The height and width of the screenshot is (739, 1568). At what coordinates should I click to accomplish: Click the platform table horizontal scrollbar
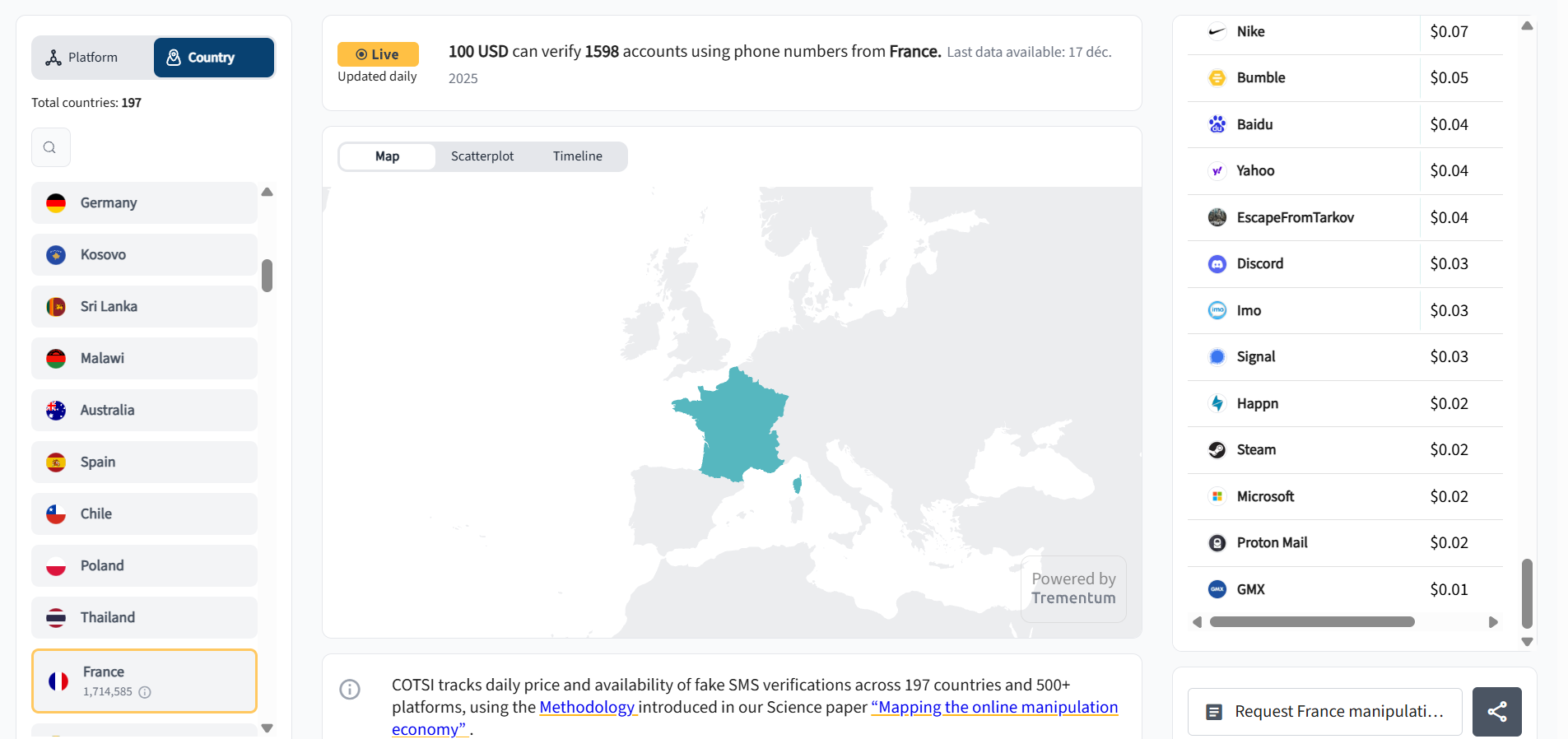point(1311,622)
